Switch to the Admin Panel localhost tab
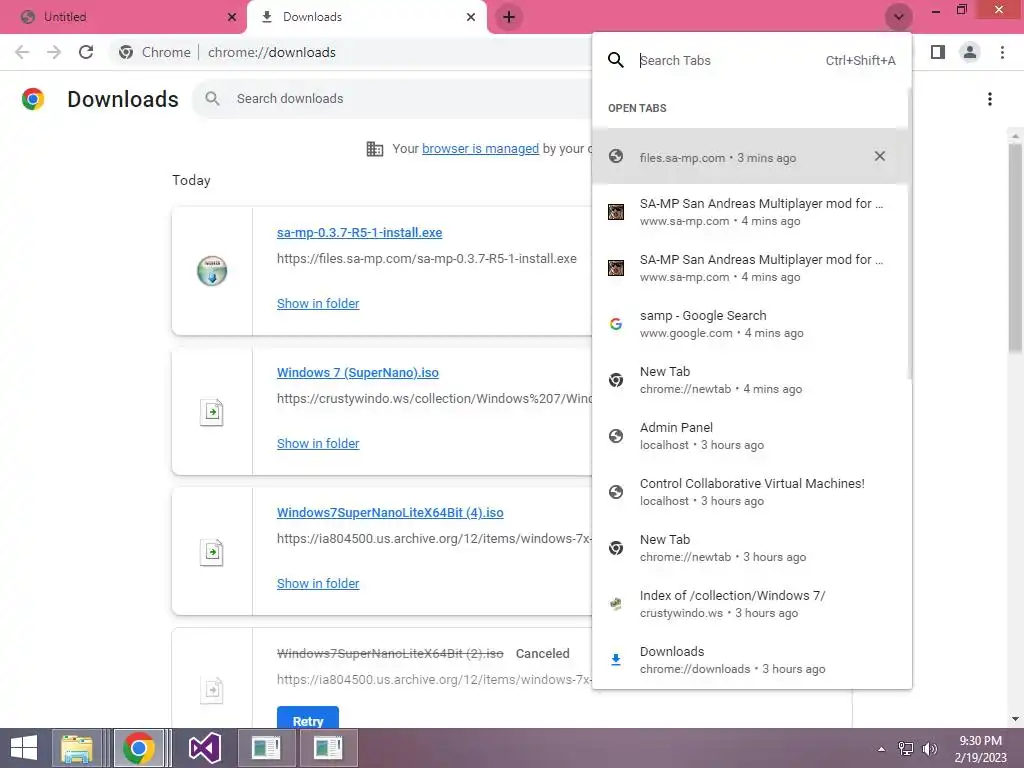This screenshot has height=768, width=1024. [x=750, y=436]
